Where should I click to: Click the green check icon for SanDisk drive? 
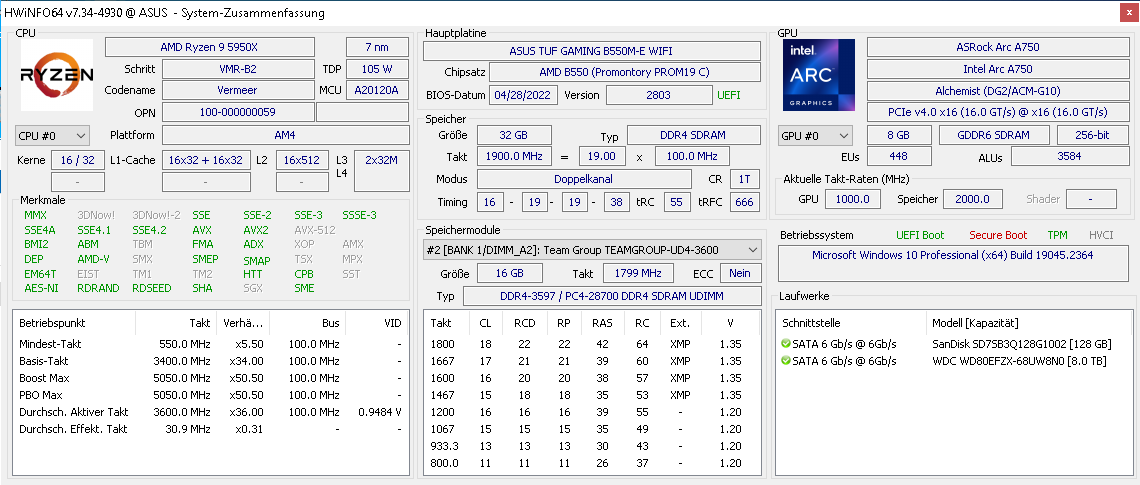[x=785, y=343]
